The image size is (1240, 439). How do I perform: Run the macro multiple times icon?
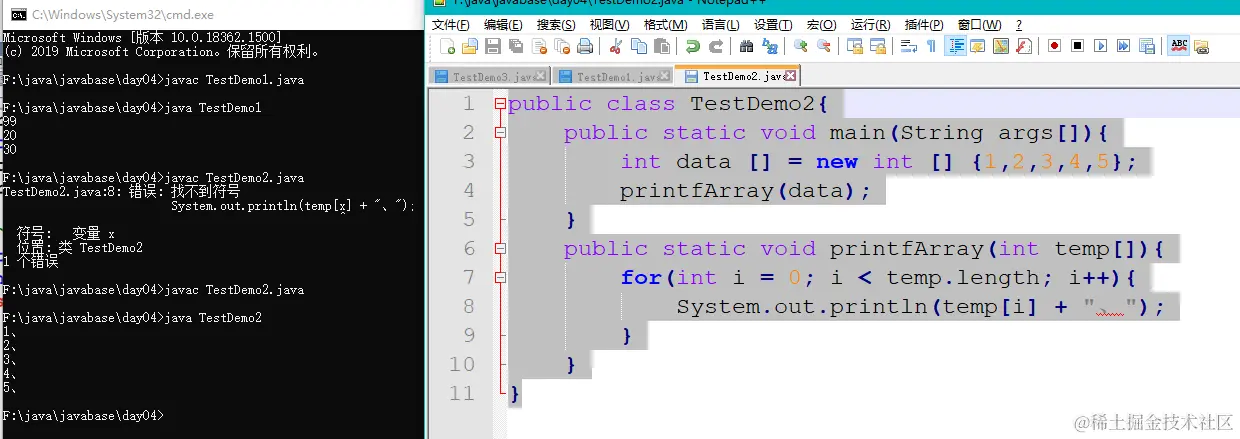pos(1123,46)
